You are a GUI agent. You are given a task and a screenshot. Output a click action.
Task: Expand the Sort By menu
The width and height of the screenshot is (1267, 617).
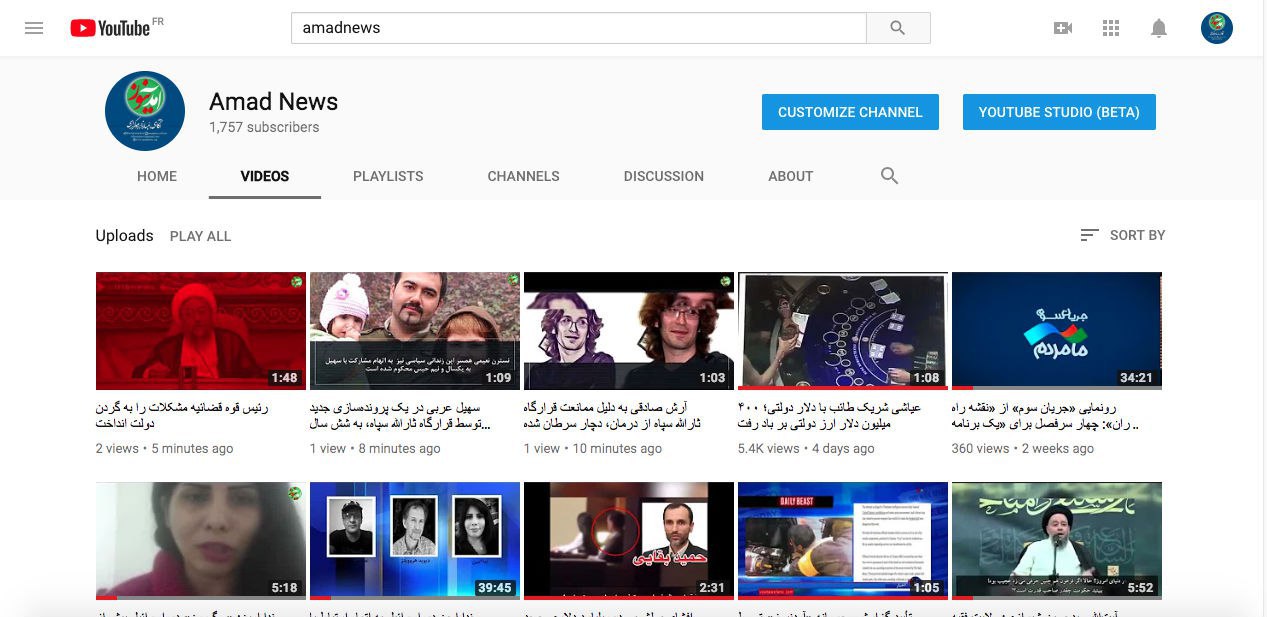click(x=1123, y=235)
